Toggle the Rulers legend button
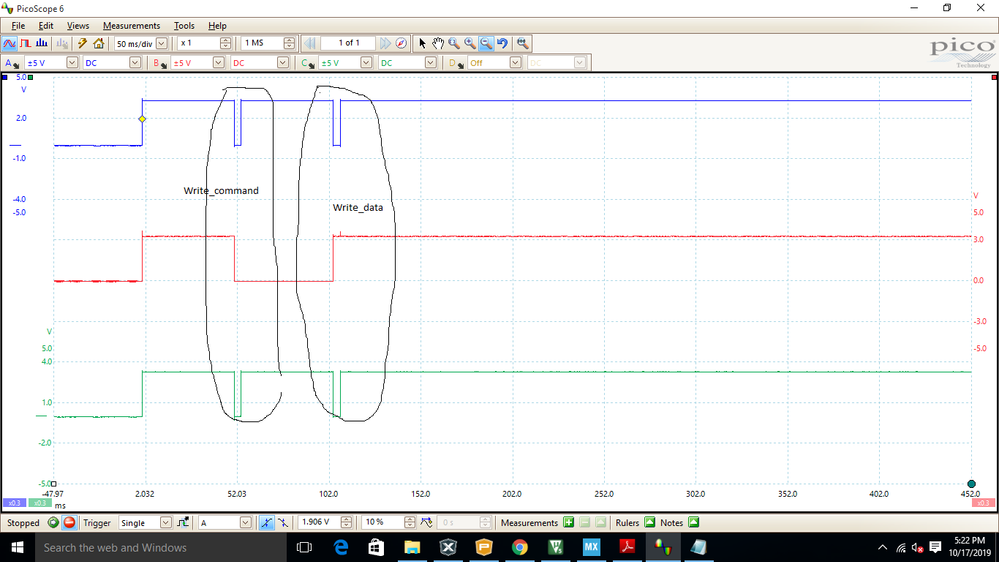The image size is (999, 562). 650,522
